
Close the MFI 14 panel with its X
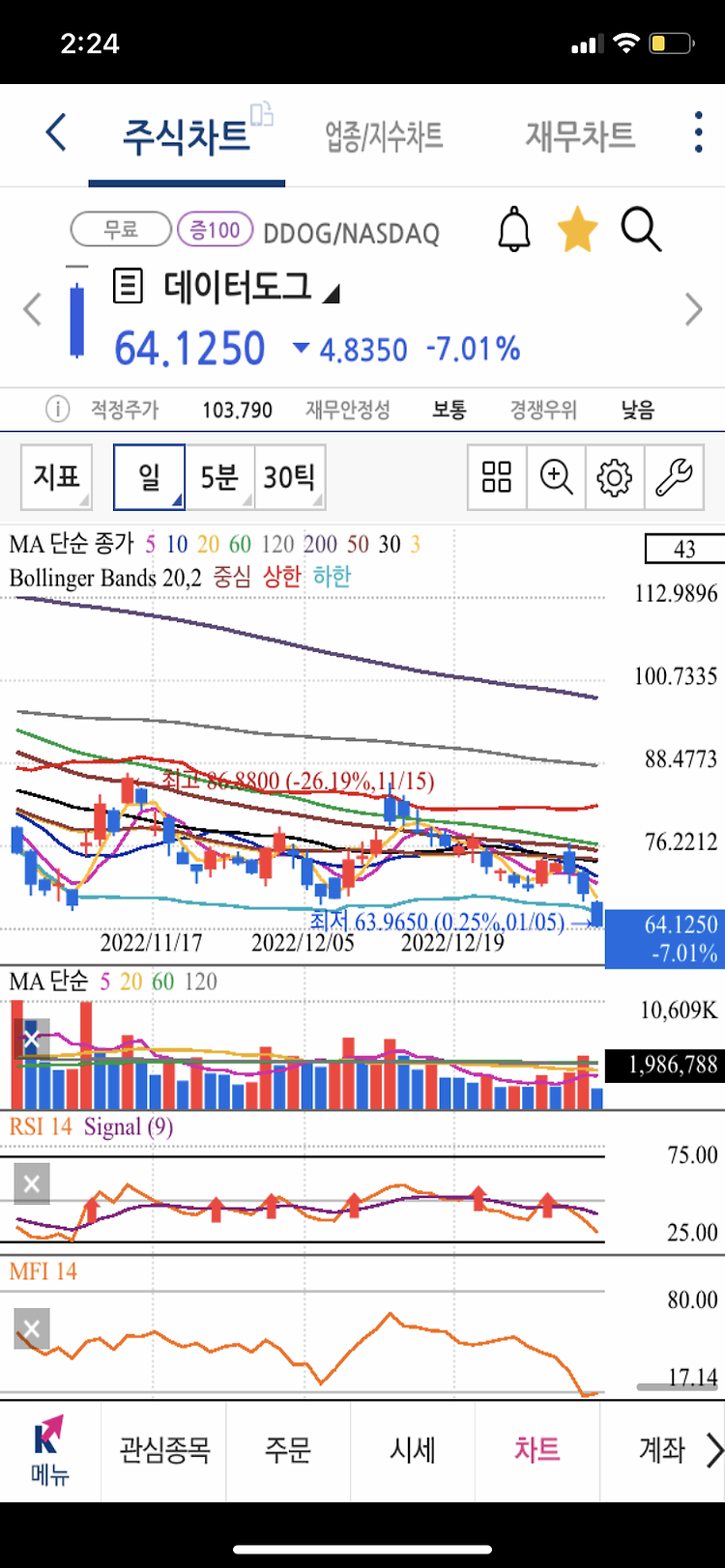(x=31, y=1330)
